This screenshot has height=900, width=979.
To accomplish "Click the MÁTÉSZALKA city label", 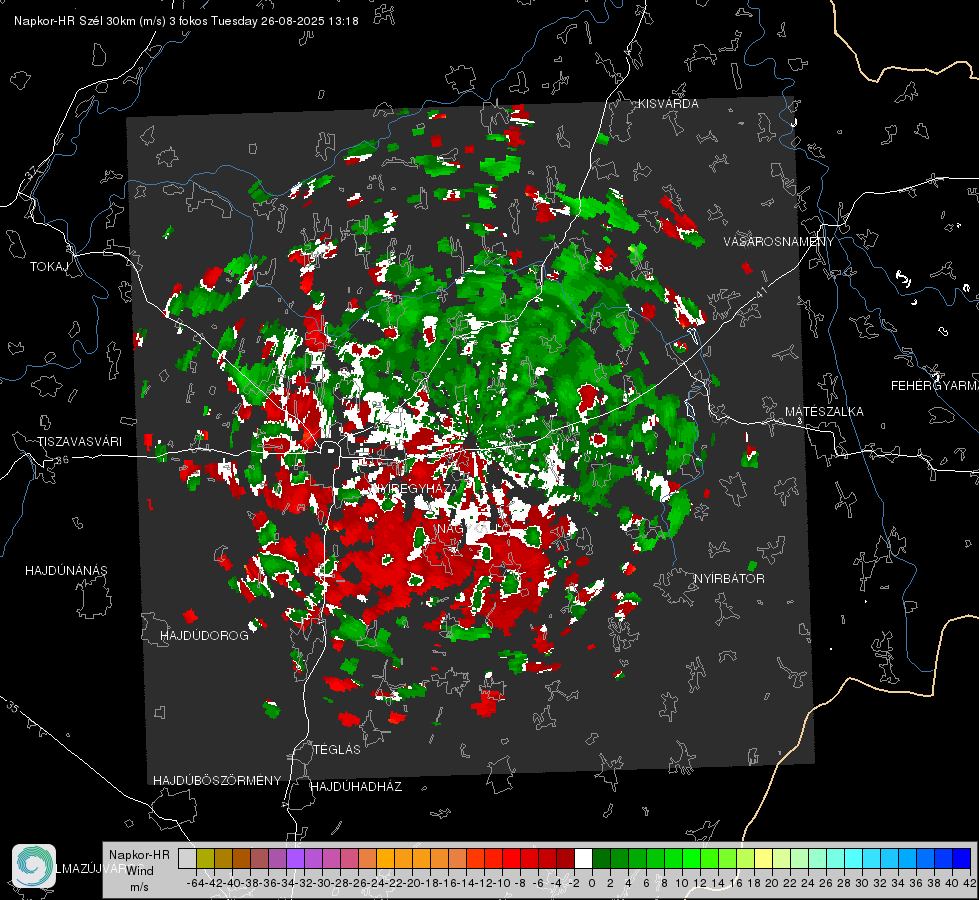I will (824, 412).
